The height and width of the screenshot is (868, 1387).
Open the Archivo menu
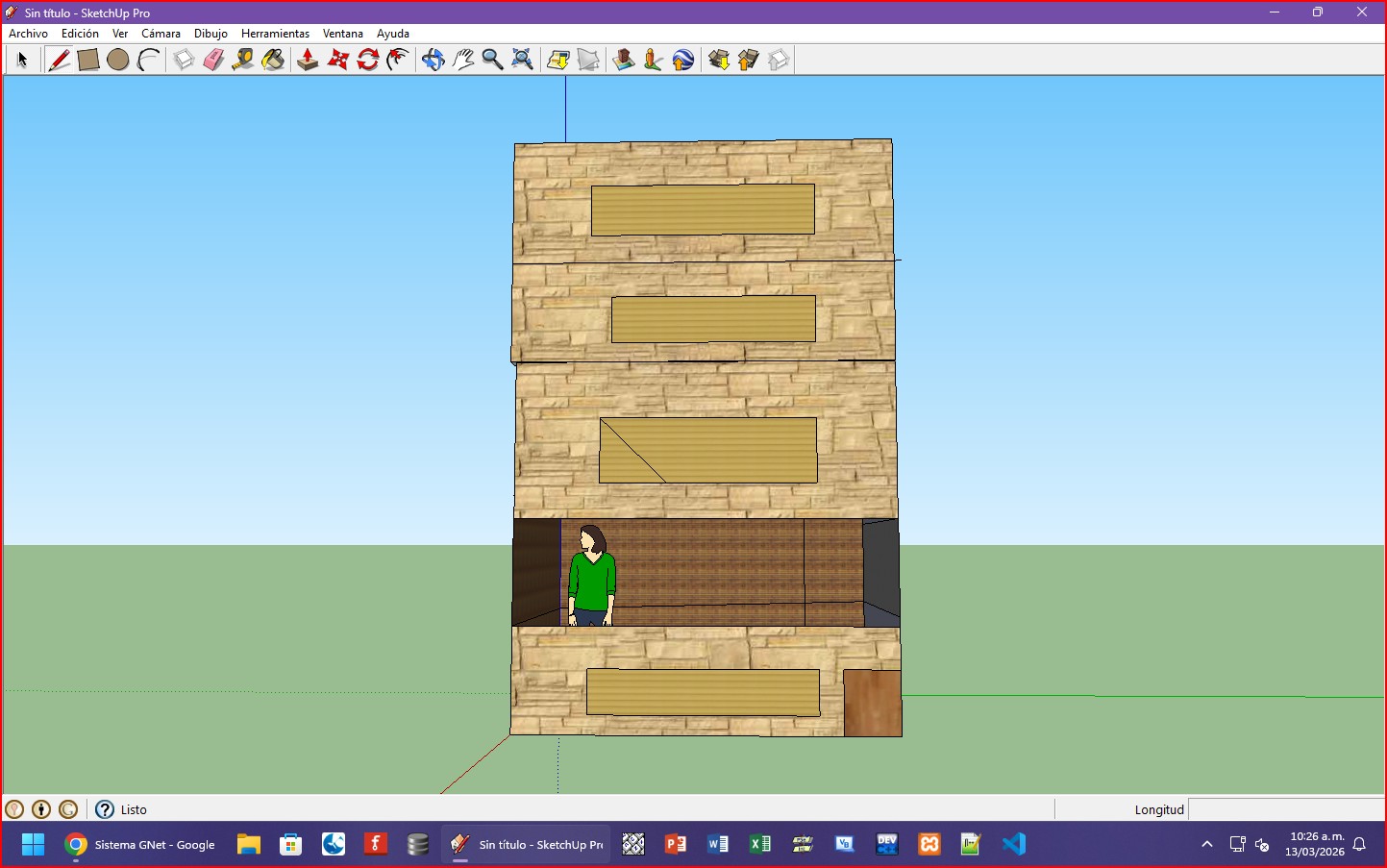pyautogui.click(x=28, y=34)
